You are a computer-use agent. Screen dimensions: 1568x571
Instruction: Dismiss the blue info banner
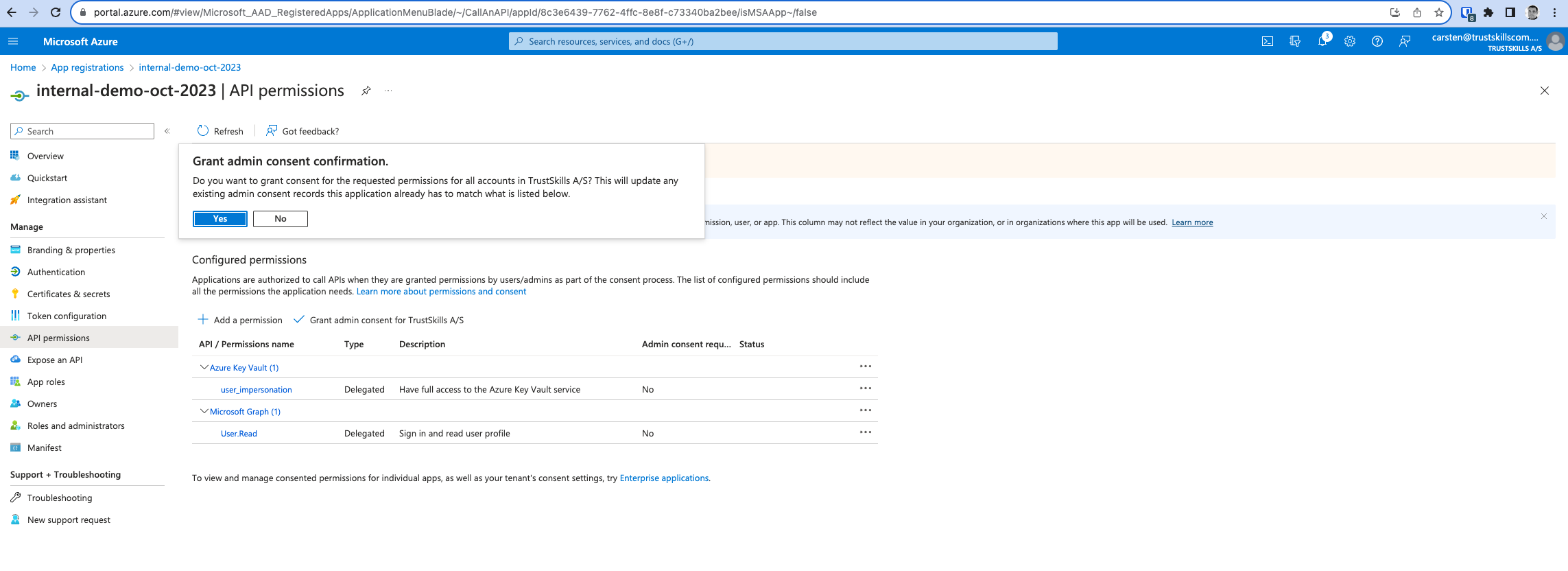(x=1544, y=216)
